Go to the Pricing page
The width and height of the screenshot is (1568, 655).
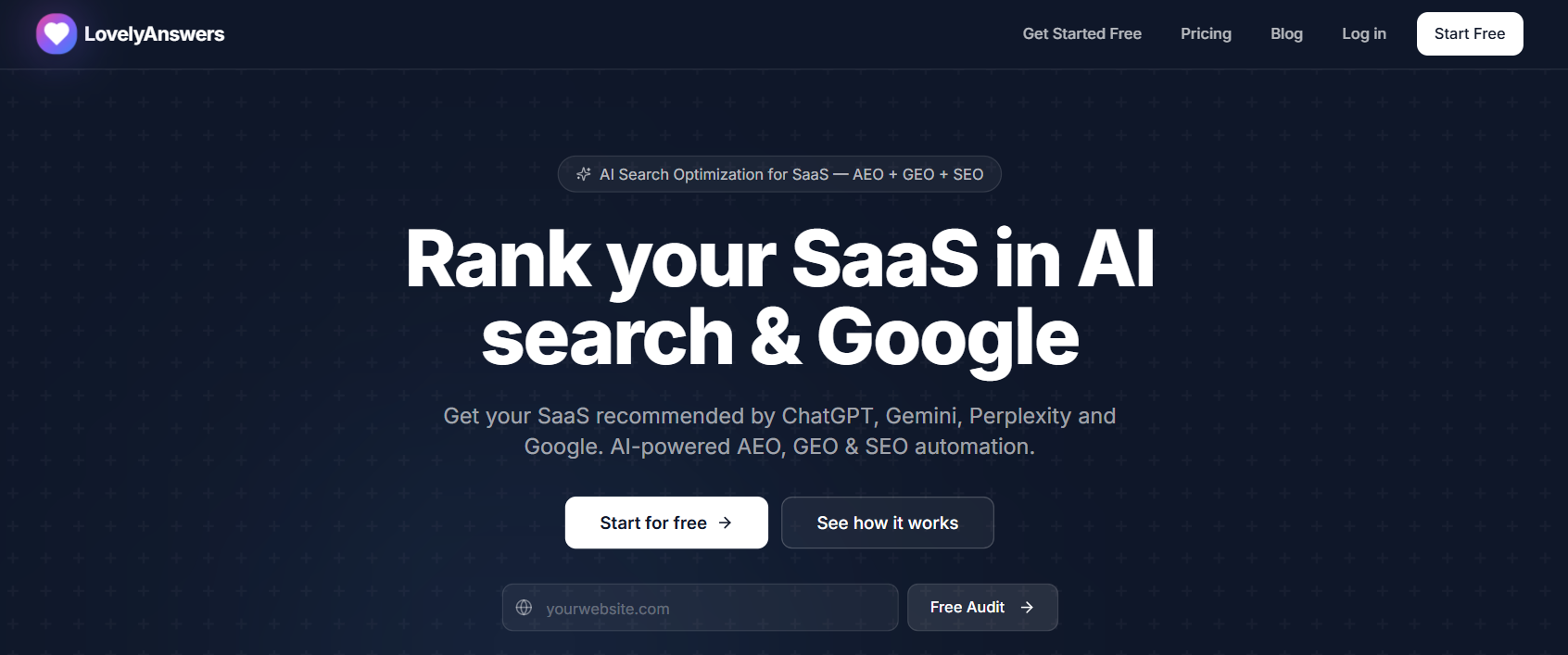coord(1206,34)
